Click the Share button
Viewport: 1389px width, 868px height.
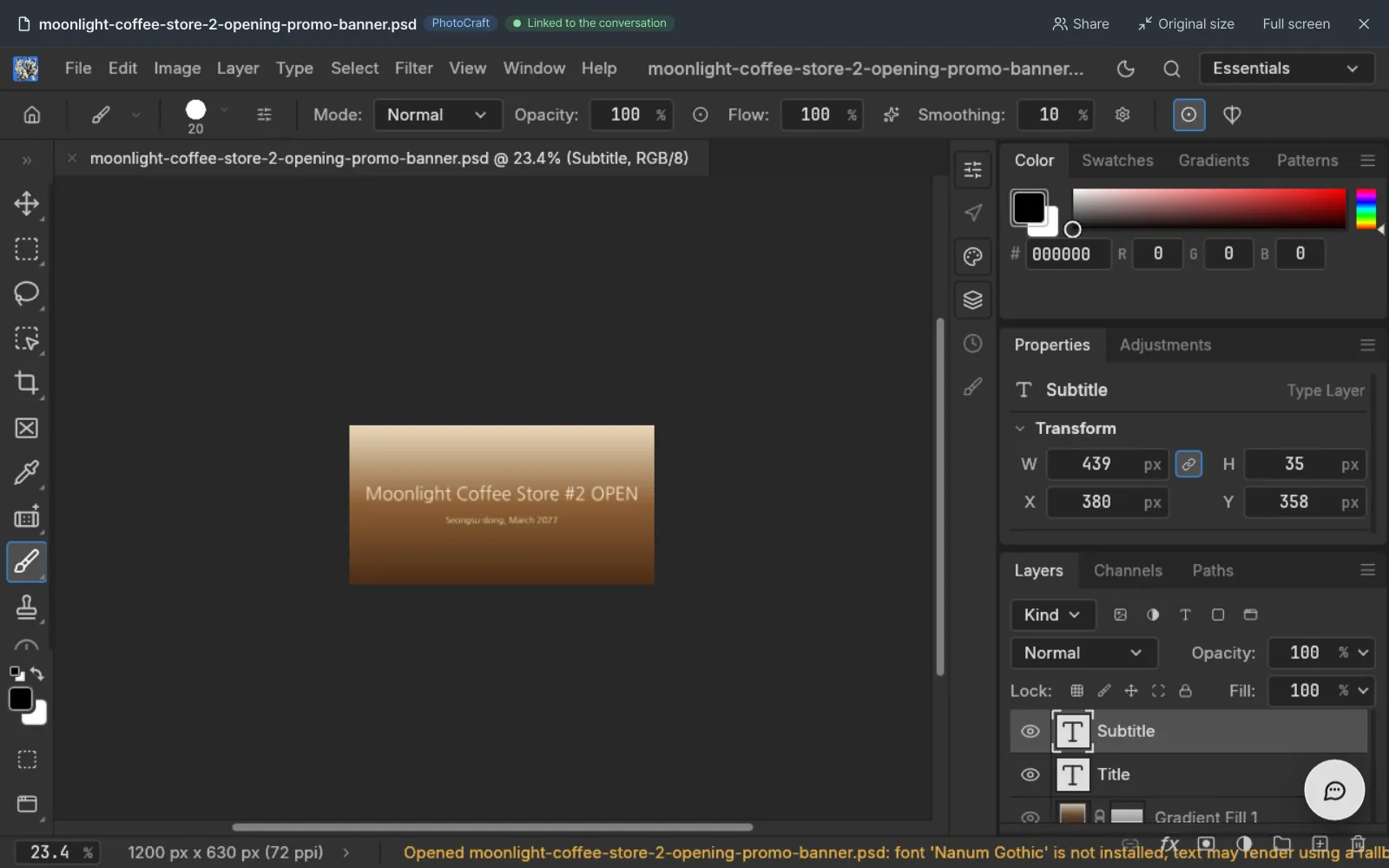pos(1081,23)
